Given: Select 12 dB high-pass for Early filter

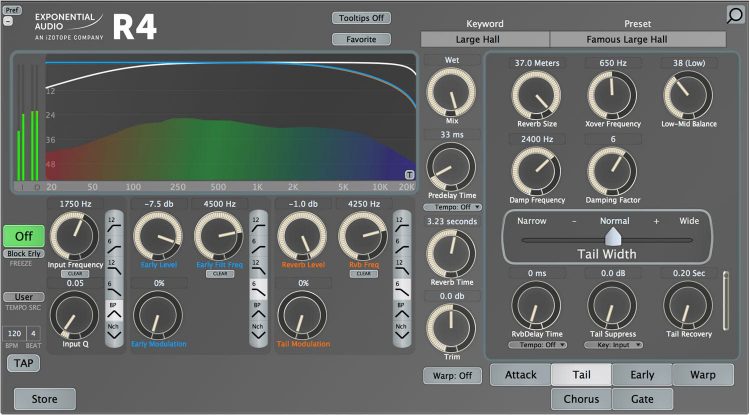Looking at the screenshot, I should (x=258, y=223).
